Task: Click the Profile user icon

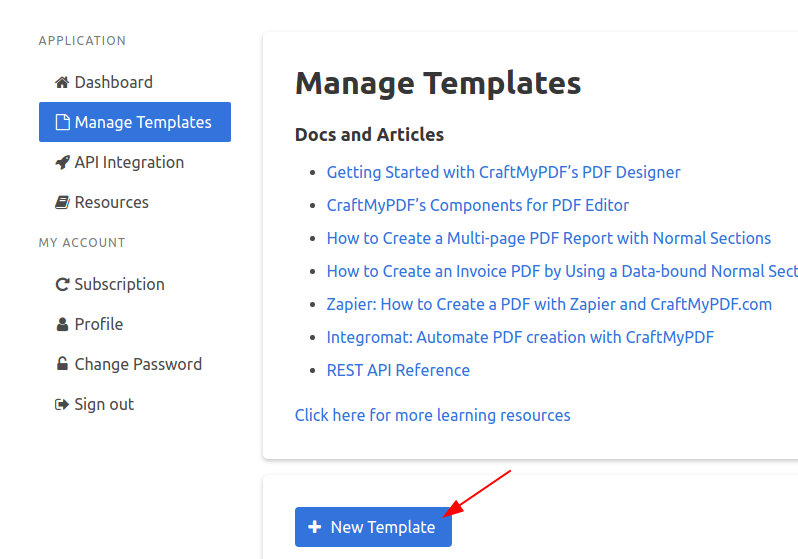Action: pos(62,324)
